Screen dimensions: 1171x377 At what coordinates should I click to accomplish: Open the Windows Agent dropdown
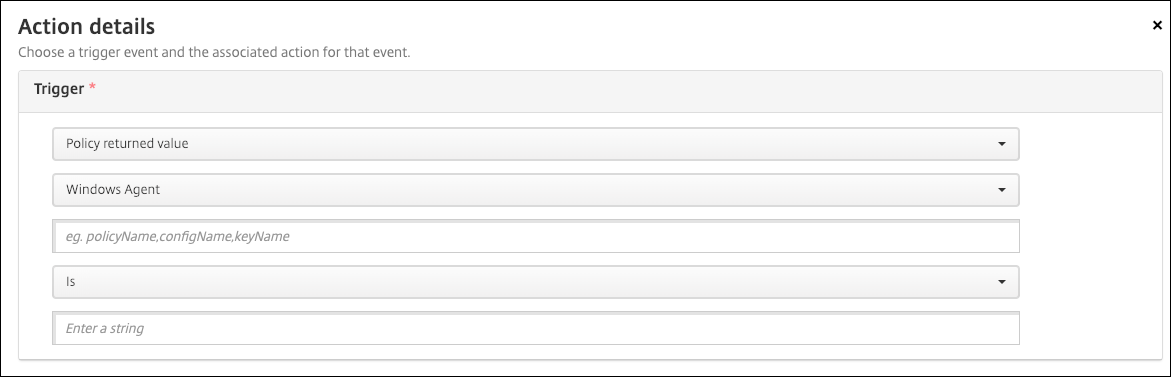[x=535, y=190]
